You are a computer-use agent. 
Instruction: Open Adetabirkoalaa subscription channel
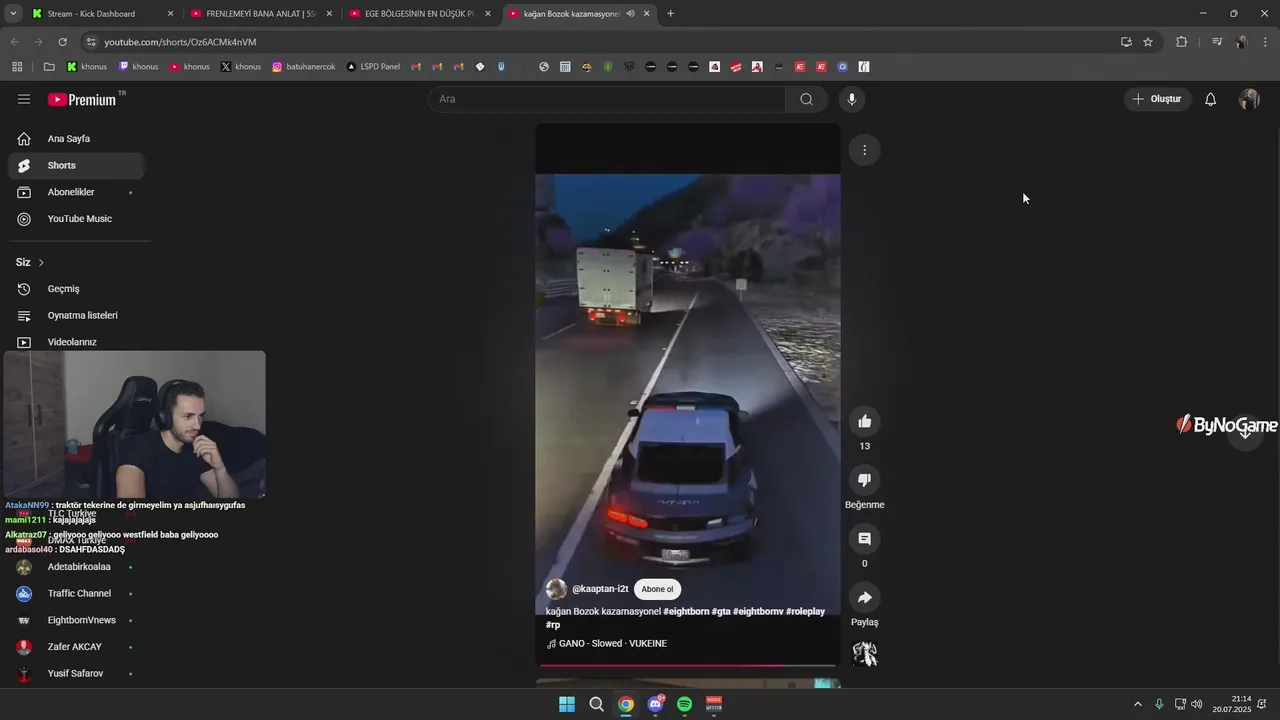pos(76,567)
